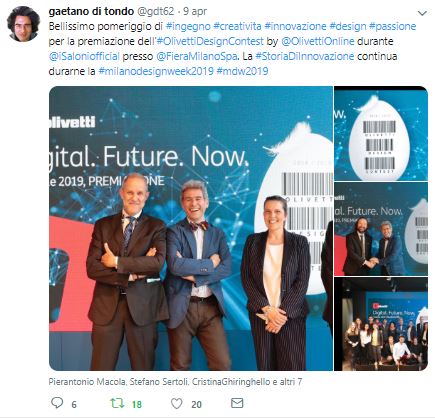Visit the @OlivettiOnline profile mention

point(318,41)
